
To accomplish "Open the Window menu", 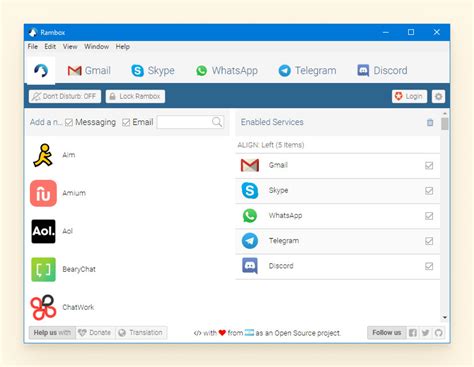I will pos(96,47).
